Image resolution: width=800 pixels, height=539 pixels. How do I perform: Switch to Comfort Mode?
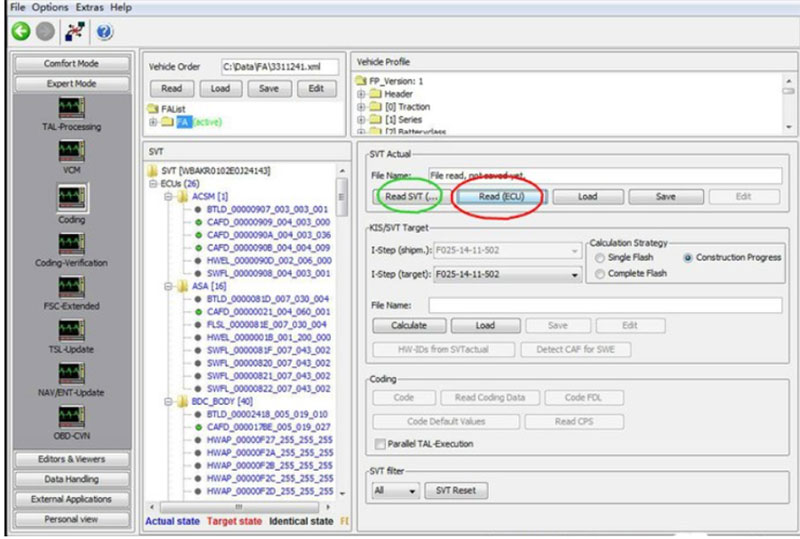coord(71,63)
